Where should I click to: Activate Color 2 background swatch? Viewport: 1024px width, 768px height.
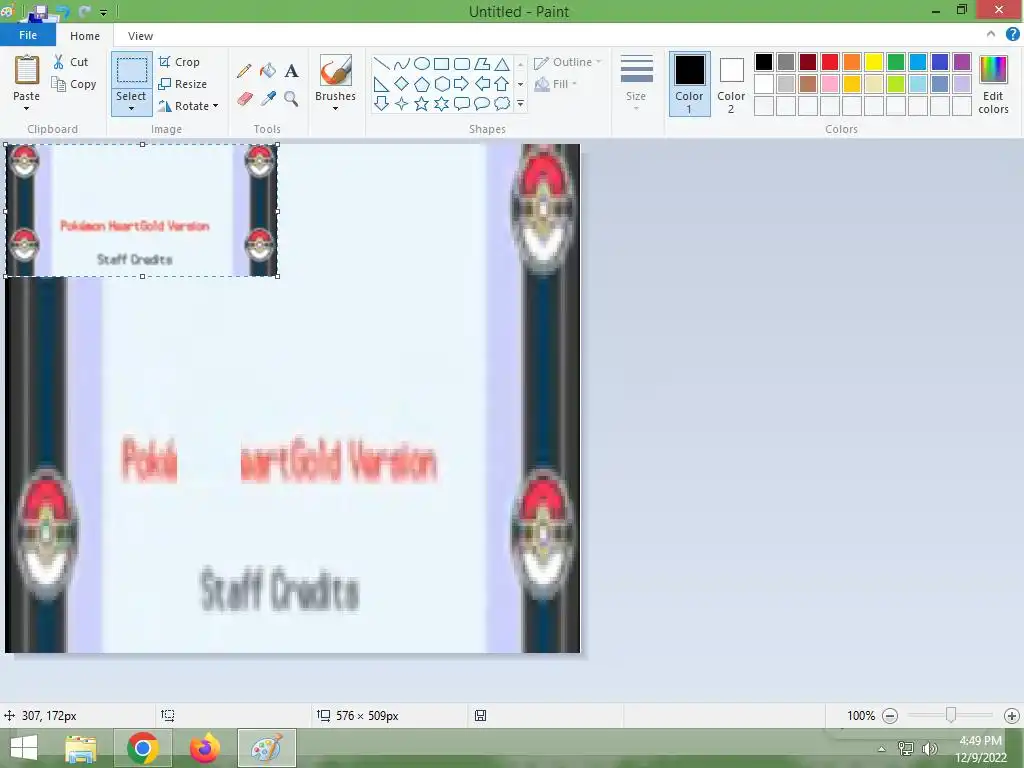(x=731, y=84)
